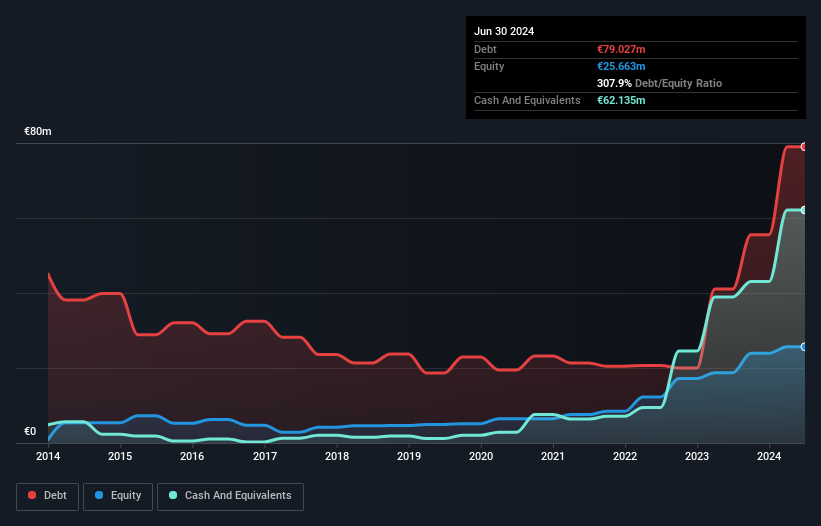Click the 2018 x-axis label
The width and height of the screenshot is (821, 526).
click(x=337, y=456)
